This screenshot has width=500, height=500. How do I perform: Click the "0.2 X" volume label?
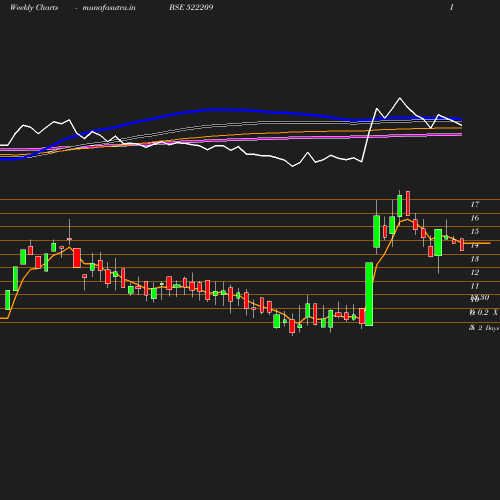tap(487, 312)
